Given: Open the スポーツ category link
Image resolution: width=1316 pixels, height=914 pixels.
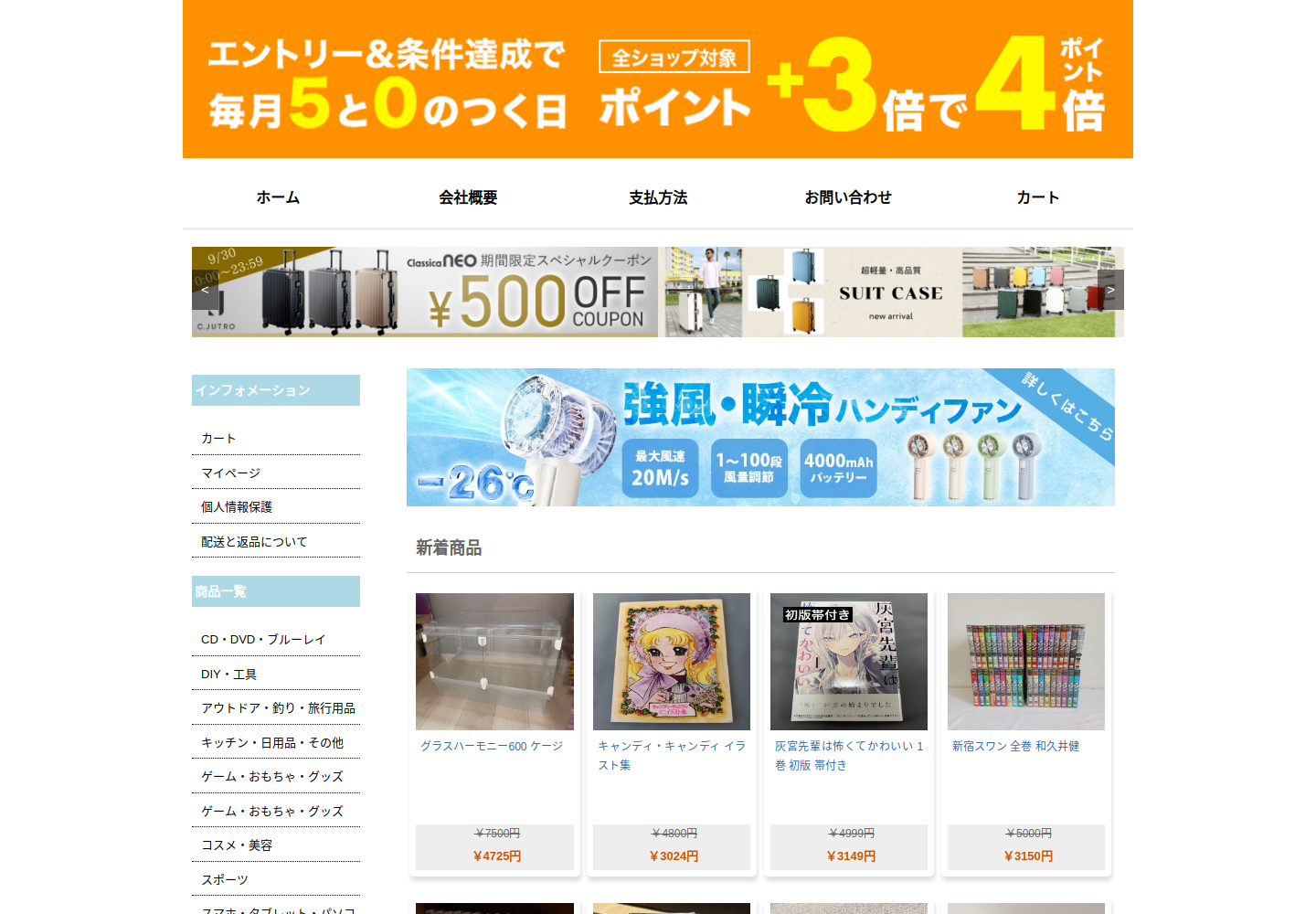Looking at the screenshot, I should (x=225, y=880).
